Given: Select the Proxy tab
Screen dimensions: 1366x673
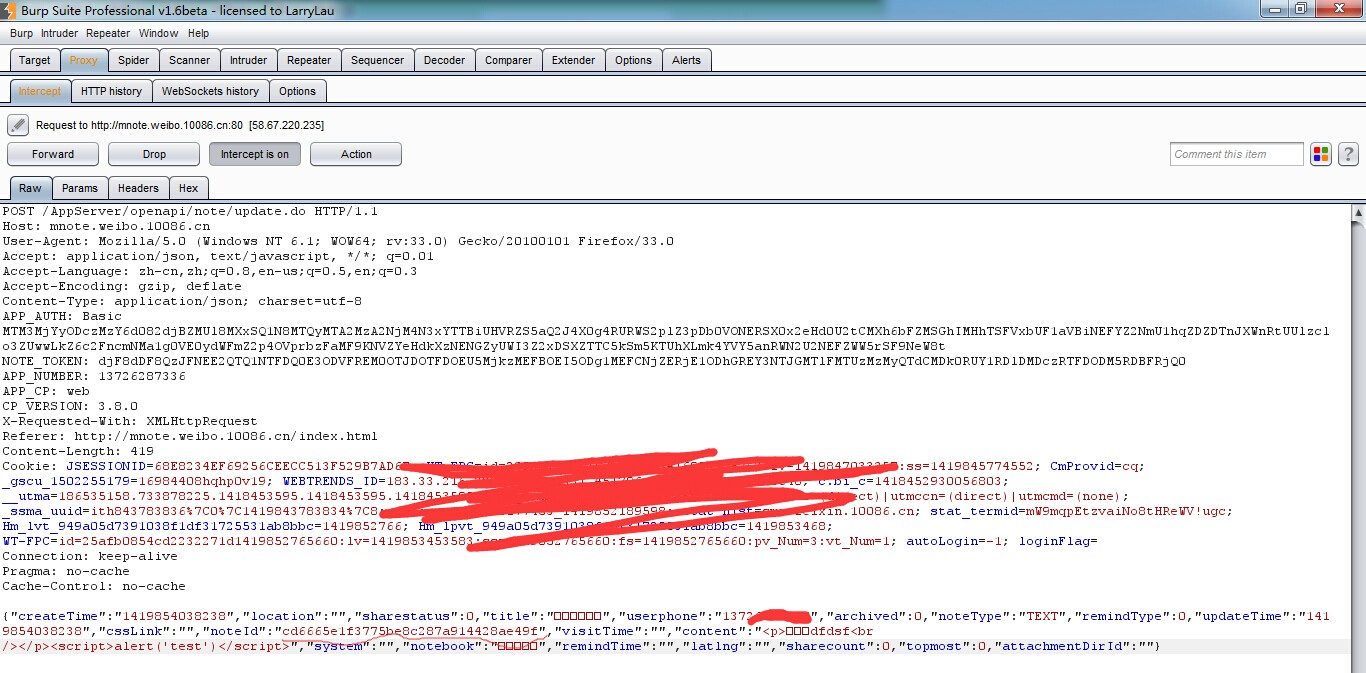Looking at the screenshot, I should (x=84, y=60).
